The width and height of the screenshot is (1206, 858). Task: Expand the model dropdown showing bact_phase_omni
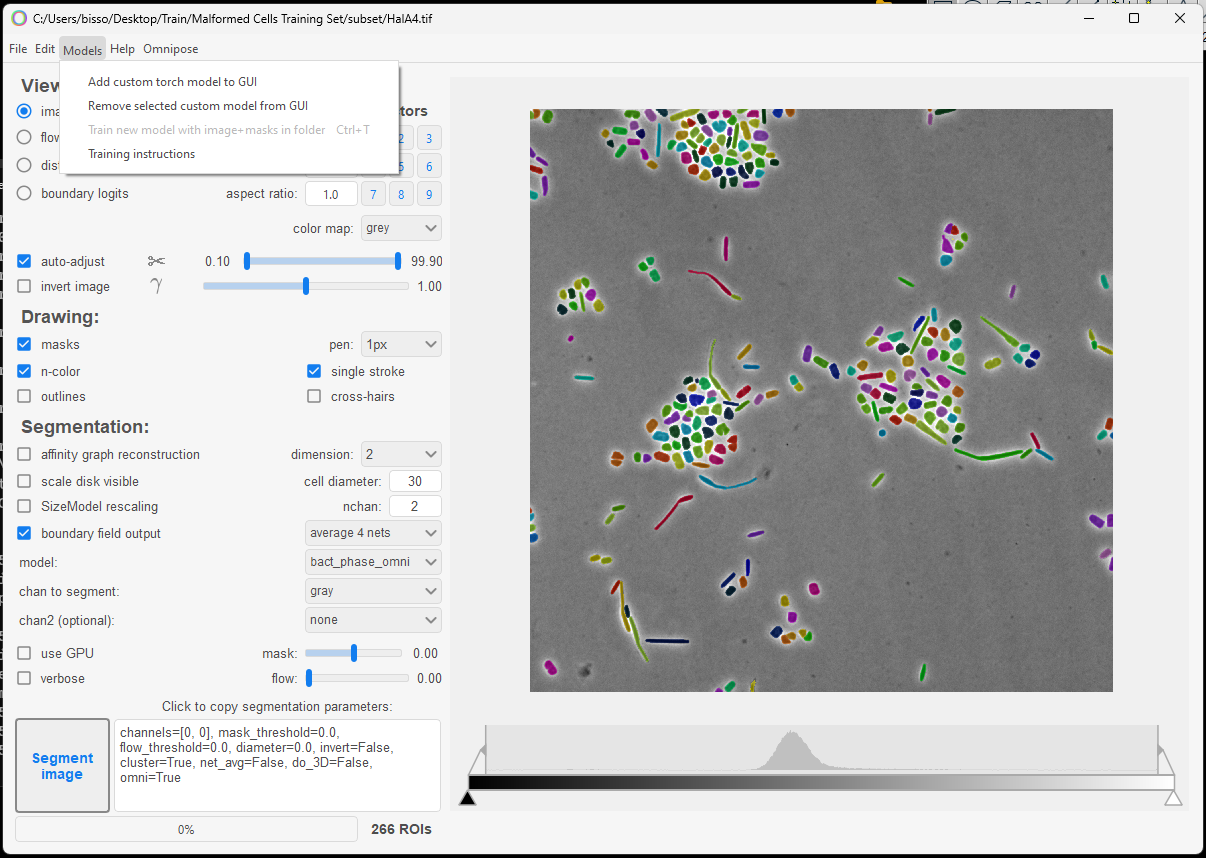pyautogui.click(x=373, y=561)
